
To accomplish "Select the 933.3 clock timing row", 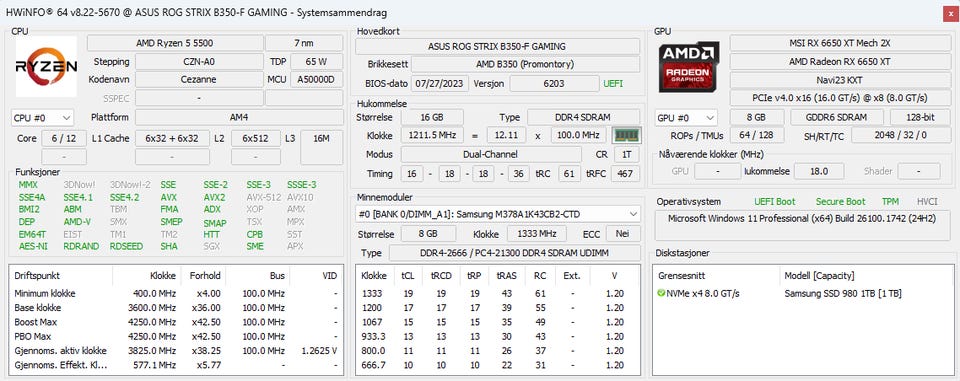I will pyautogui.click(x=498, y=337).
